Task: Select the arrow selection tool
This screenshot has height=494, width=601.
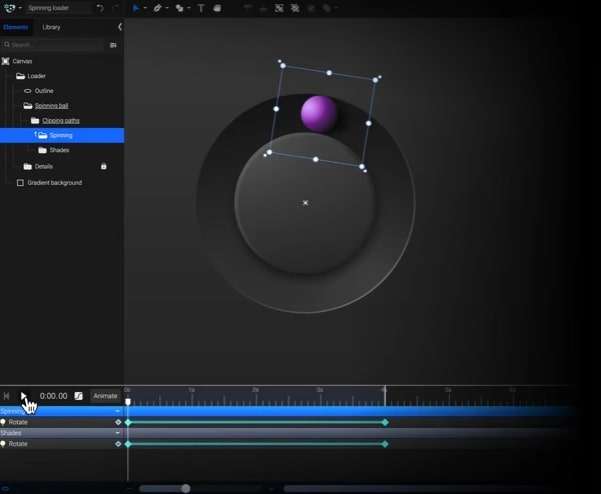Action: 136,8
